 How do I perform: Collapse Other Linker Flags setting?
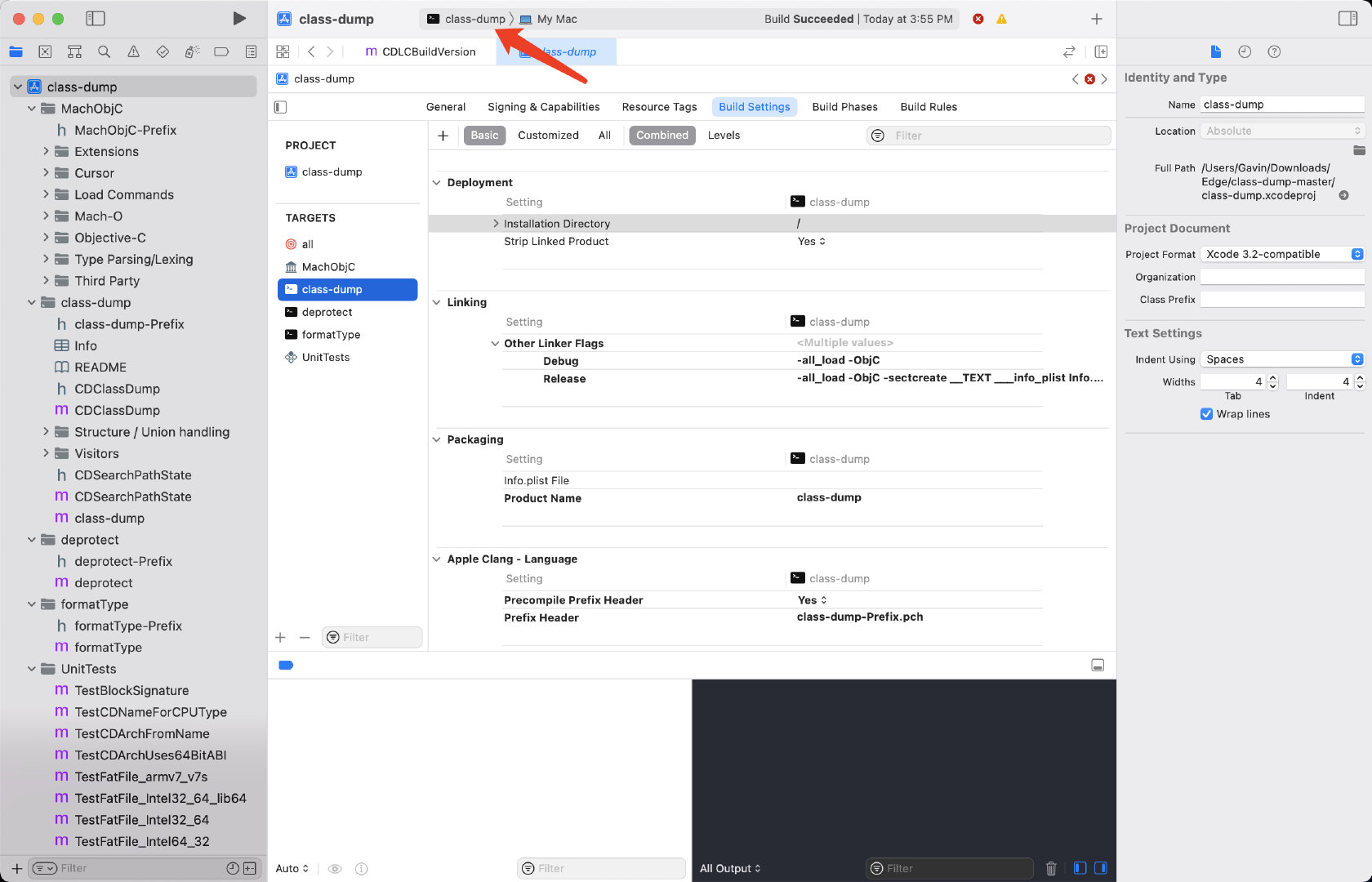pyautogui.click(x=495, y=344)
